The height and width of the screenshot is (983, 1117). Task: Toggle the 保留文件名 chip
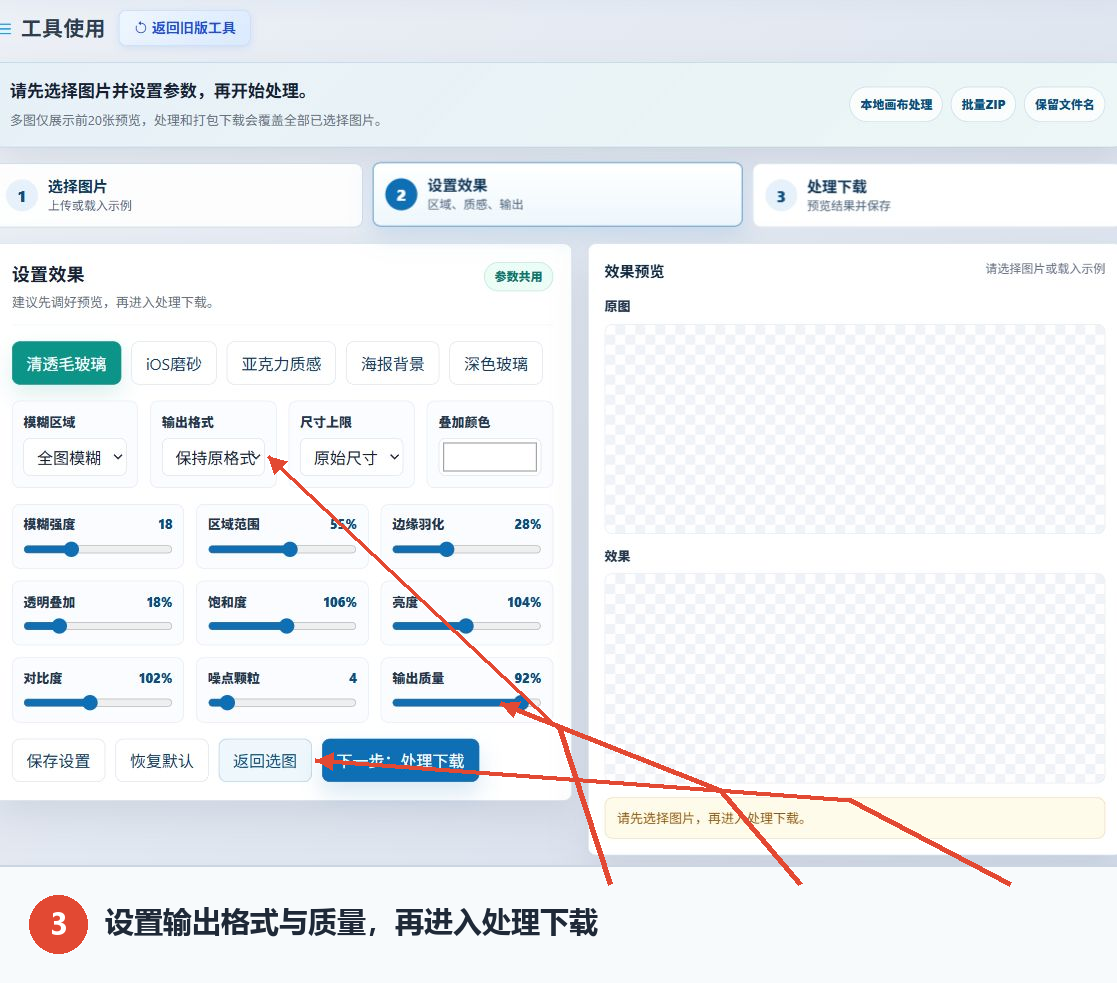[1064, 105]
